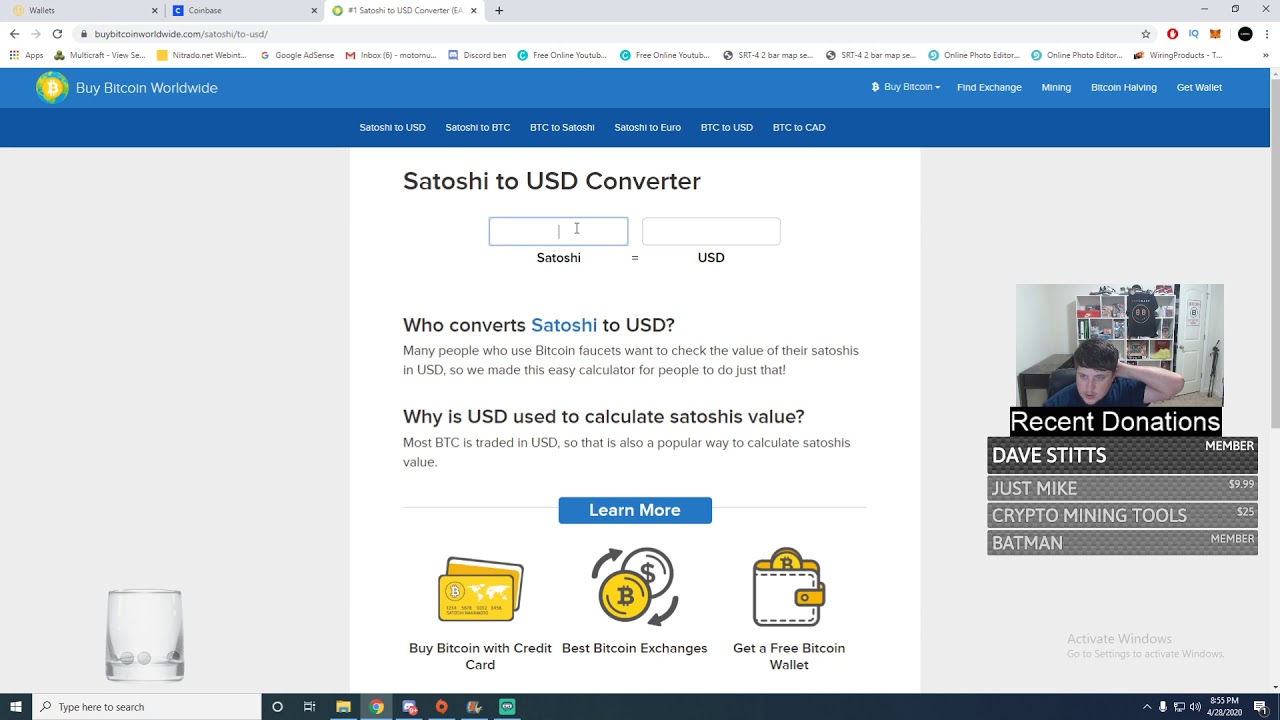
Task: Open volume control in system tray
Action: 1195,707
